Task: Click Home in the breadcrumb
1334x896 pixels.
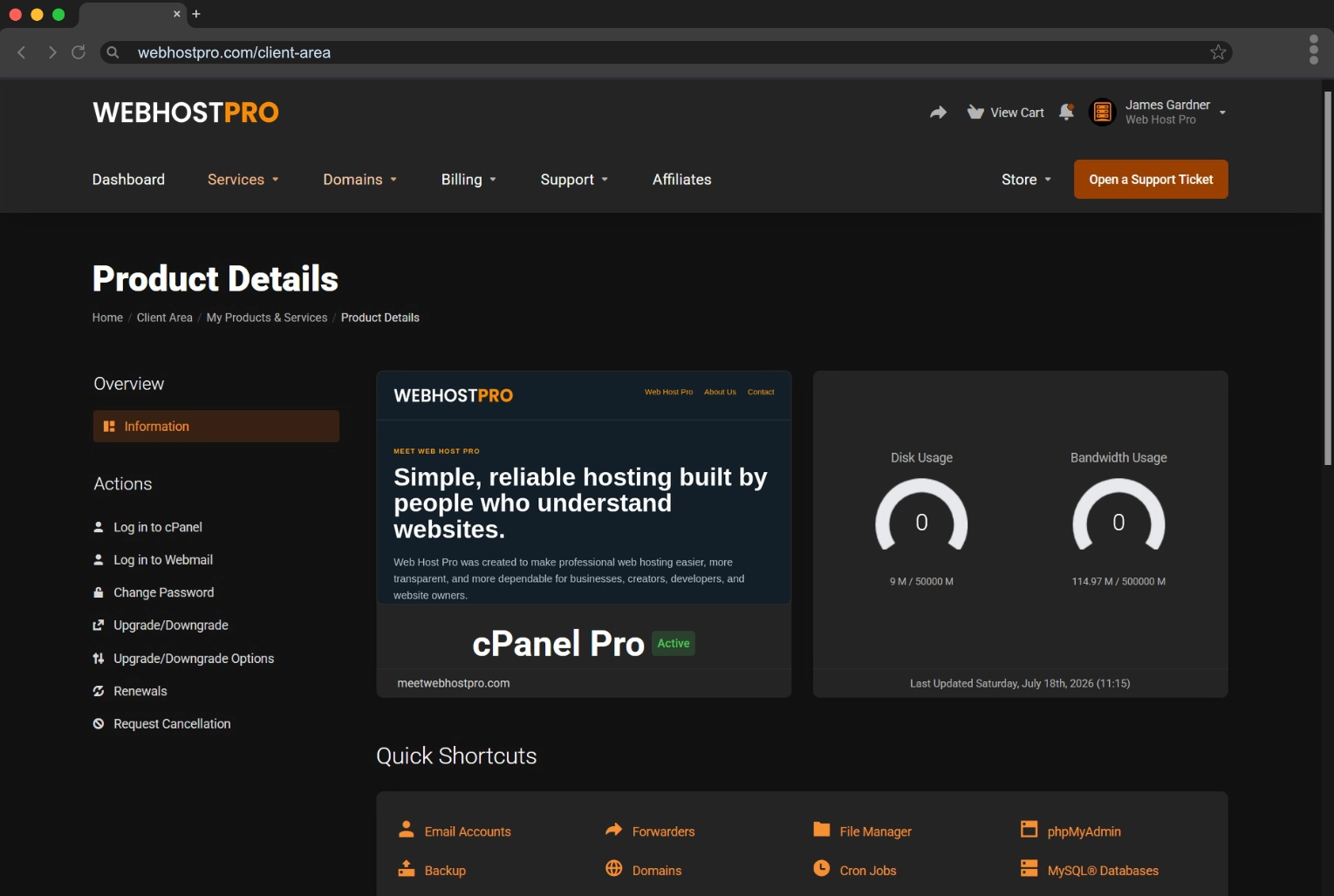Action: [x=107, y=318]
